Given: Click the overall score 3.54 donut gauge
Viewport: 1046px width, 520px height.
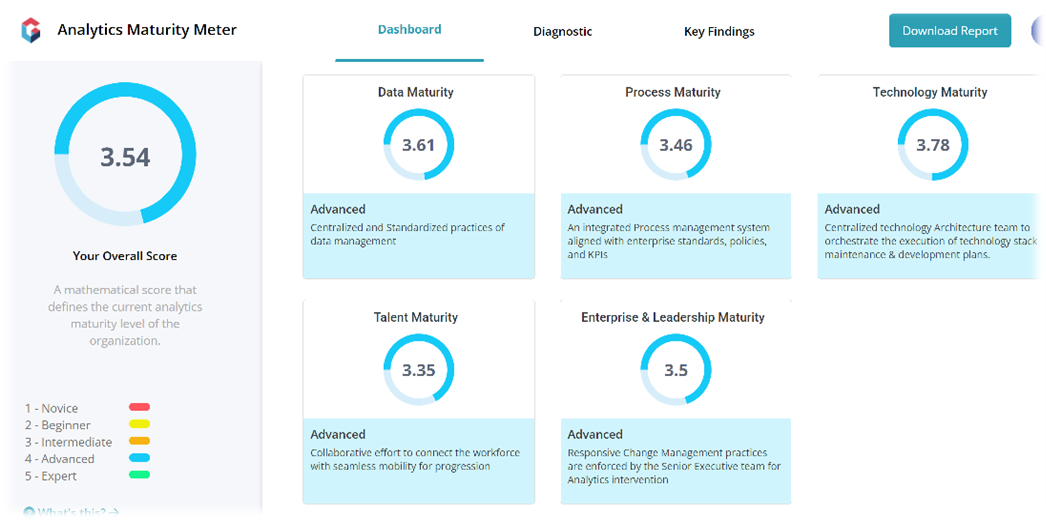Looking at the screenshot, I should coord(125,157).
